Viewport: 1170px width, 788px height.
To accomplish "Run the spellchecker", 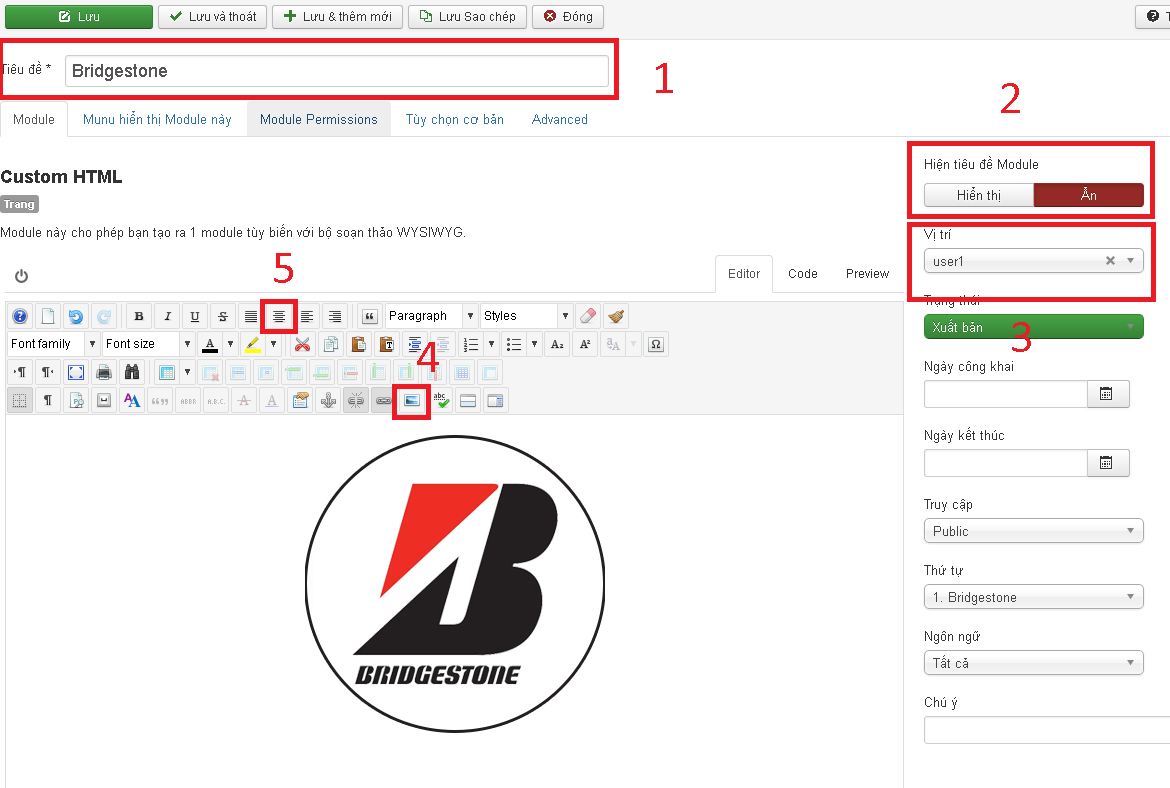I will tap(440, 401).
